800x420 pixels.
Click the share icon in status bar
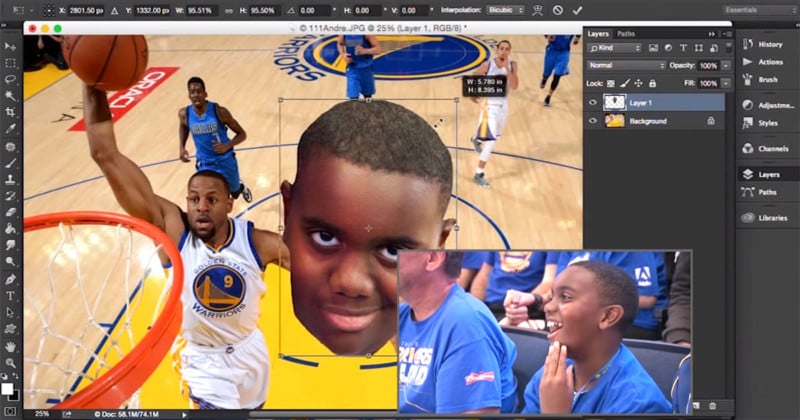(67, 414)
